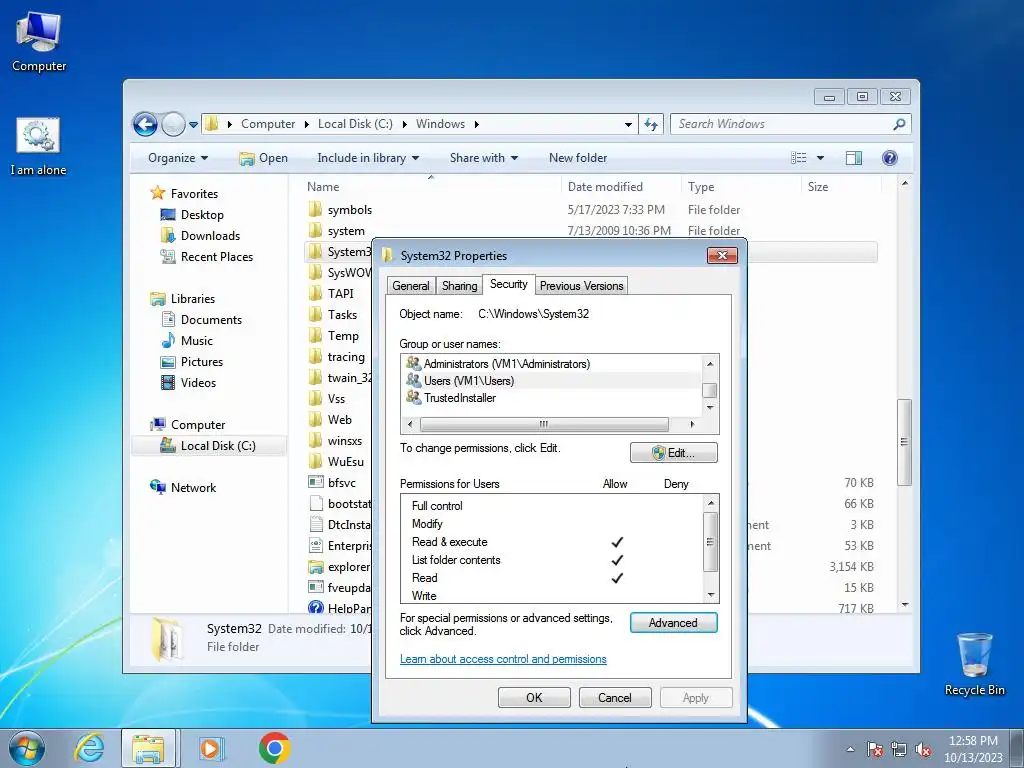Click Explorer file list vertical scrollbar

coord(904,442)
